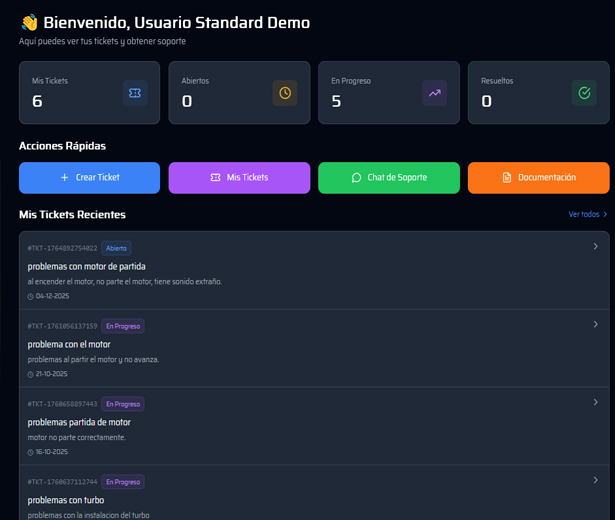Click the chat bubble icon on Chat de Soporte
This screenshot has height=520, width=615.
point(356,177)
